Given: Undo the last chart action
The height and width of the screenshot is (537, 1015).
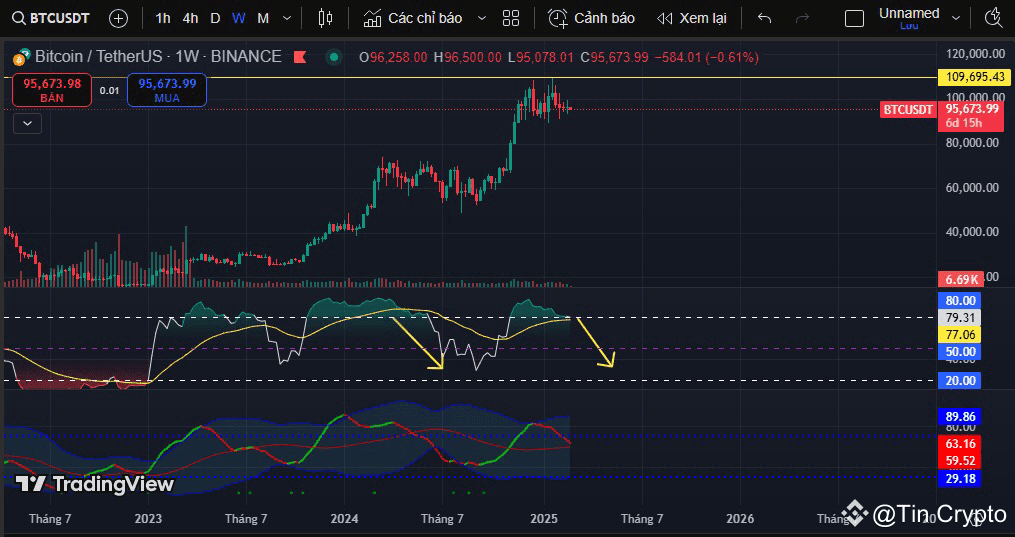Looking at the screenshot, I should 764,18.
